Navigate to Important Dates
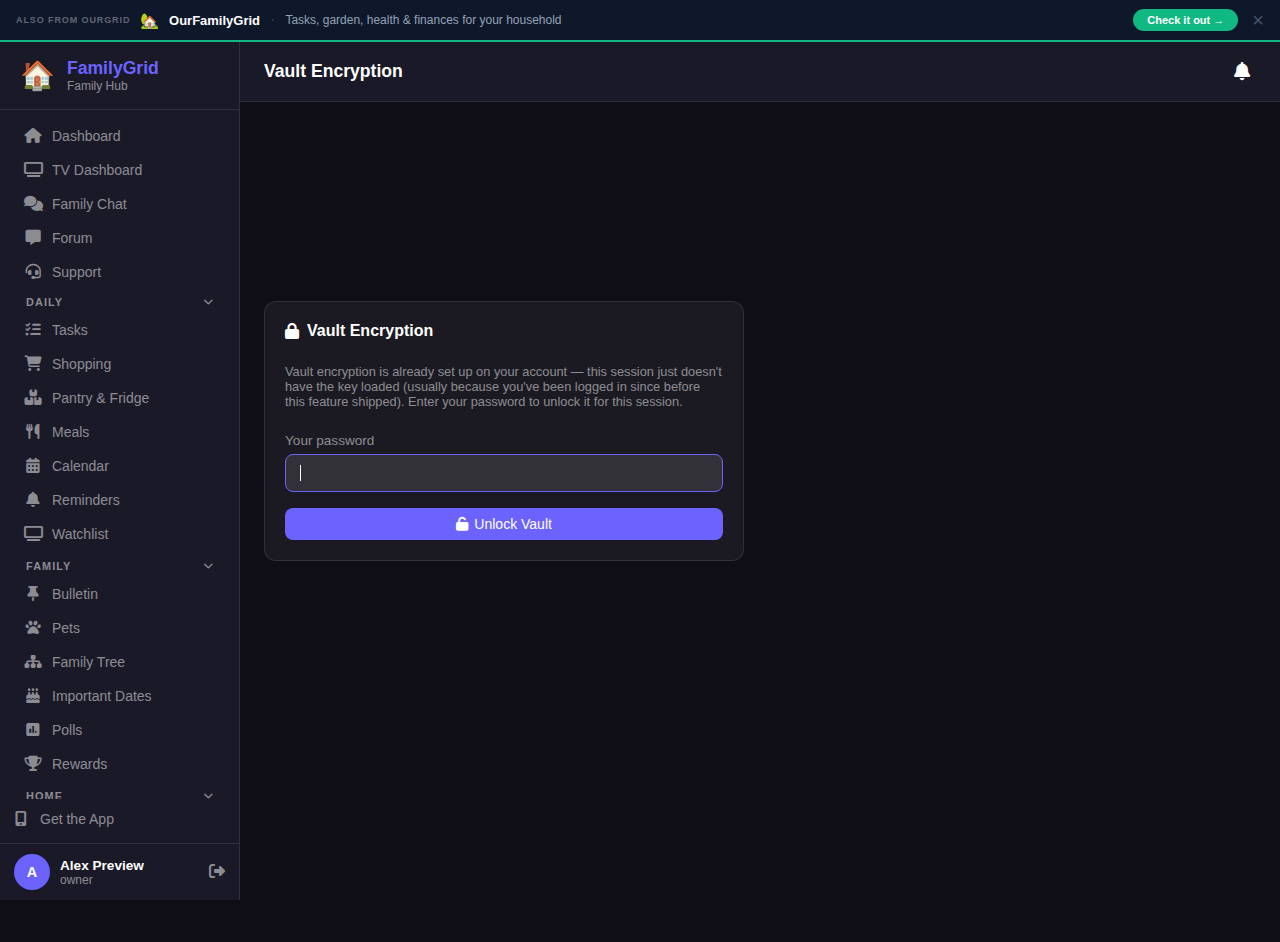The height and width of the screenshot is (942, 1280). coord(120,696)
